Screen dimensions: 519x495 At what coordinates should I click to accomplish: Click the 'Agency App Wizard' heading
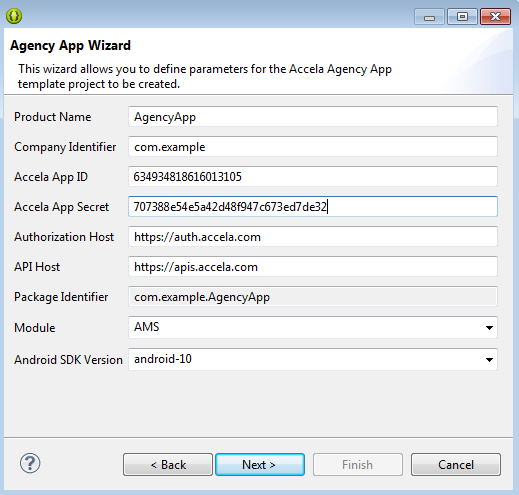(70, 46)
